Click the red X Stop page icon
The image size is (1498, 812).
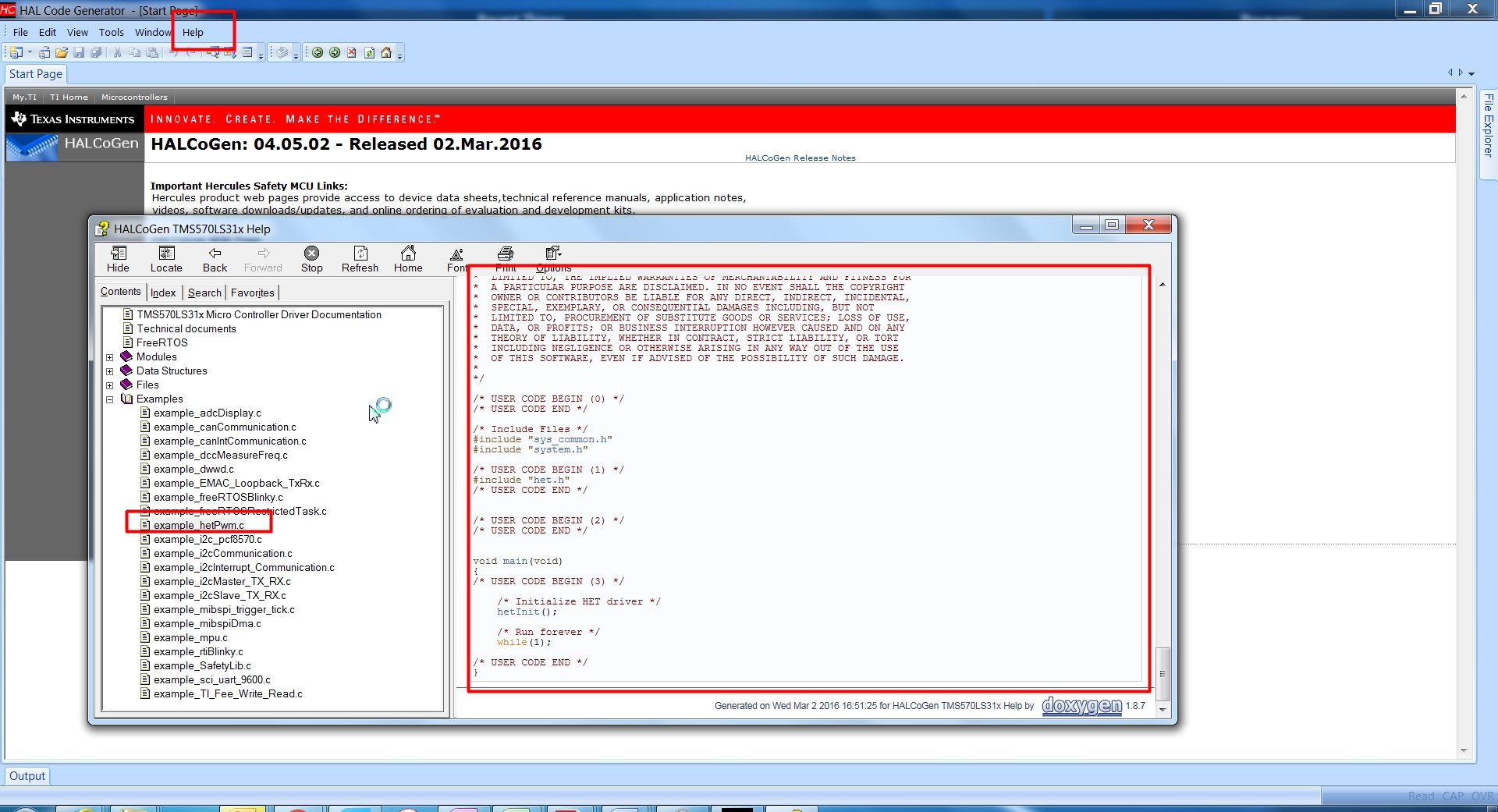[x=352, y=52]
